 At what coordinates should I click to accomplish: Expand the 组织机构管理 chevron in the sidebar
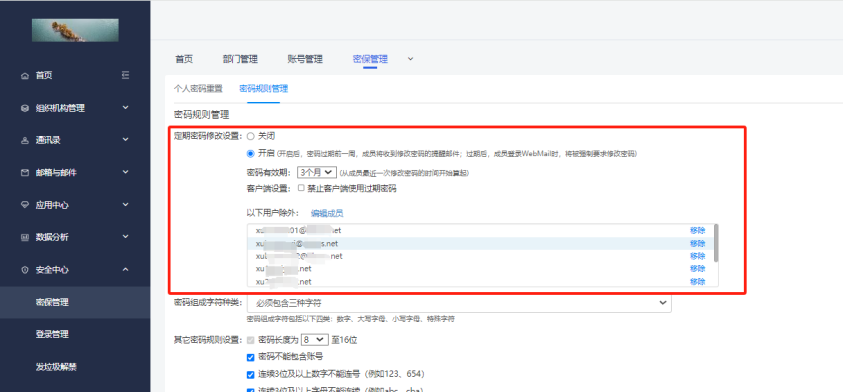coord(125,108)
